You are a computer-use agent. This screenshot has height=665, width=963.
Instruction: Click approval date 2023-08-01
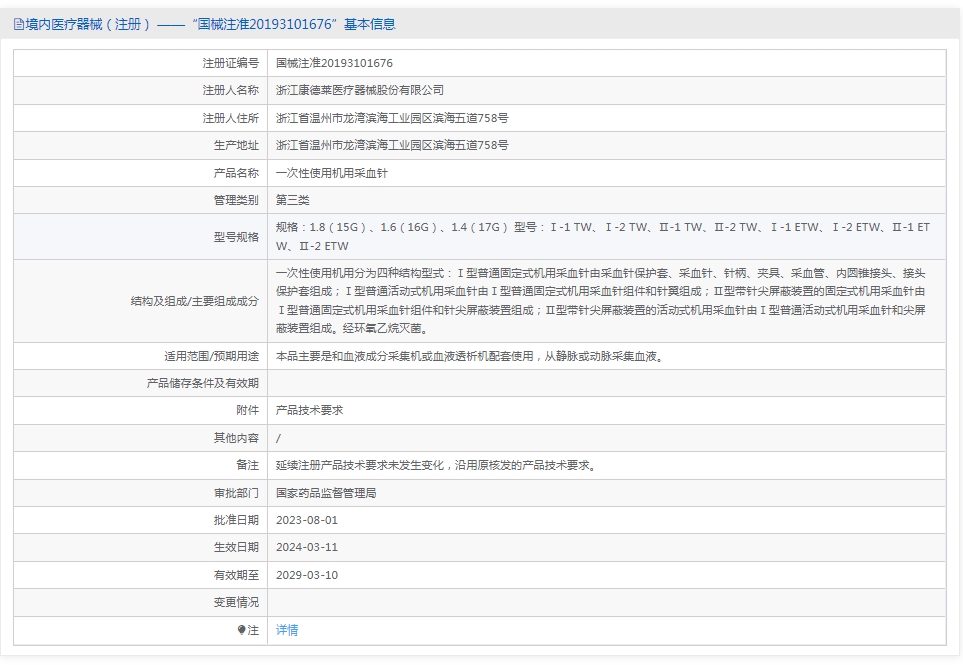tap(307, 520)
